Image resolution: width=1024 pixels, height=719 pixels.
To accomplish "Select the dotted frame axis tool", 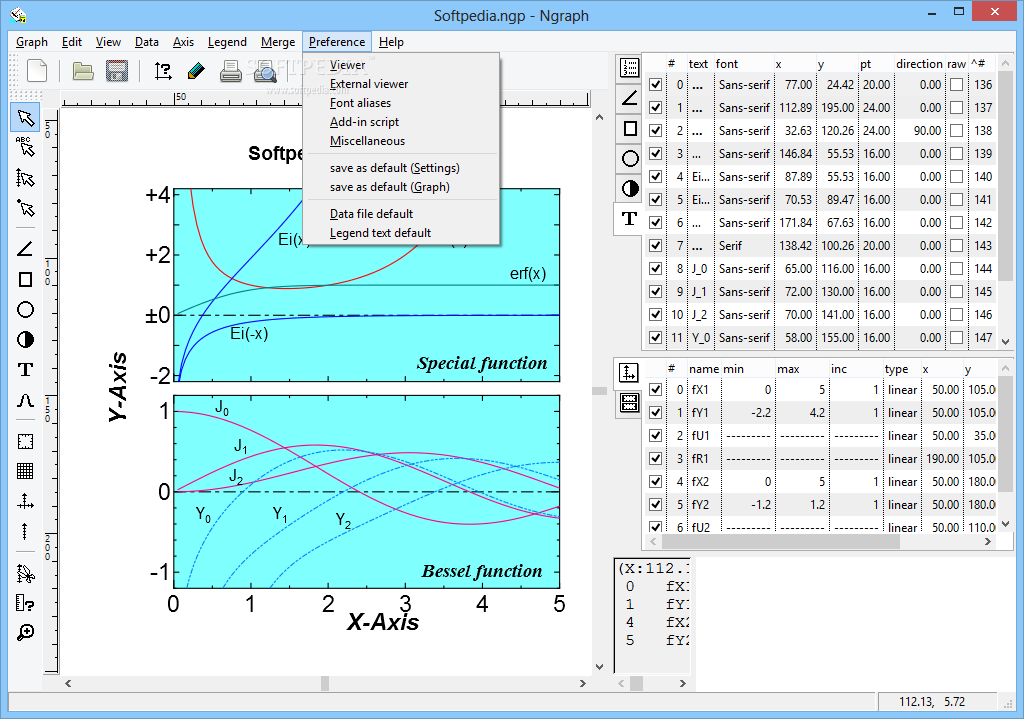I will [x=25, y=441].
